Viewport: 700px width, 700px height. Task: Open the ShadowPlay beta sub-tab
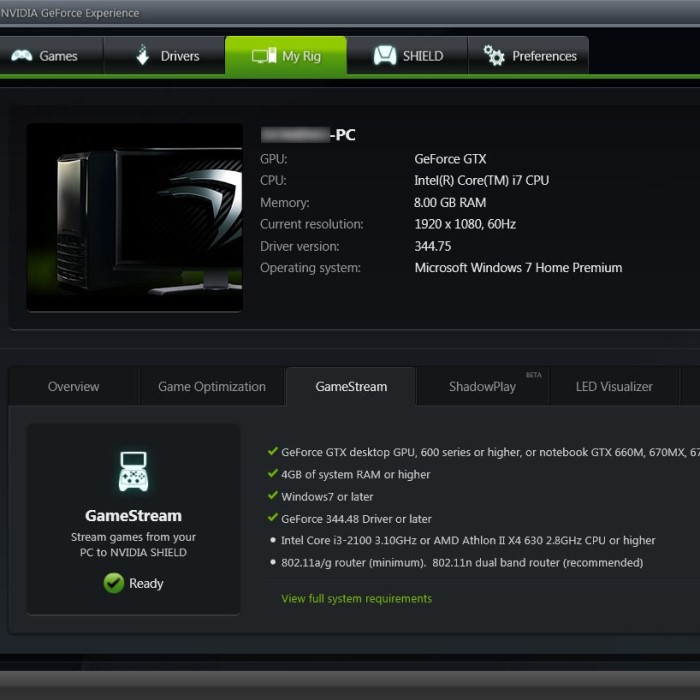click(x=483, y=387)
